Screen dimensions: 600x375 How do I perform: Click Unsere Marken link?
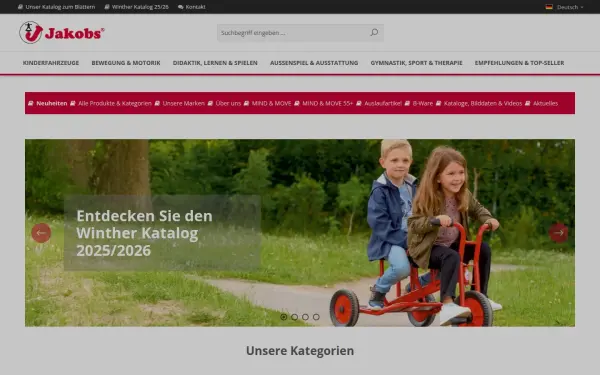click(x=183, y=103)
